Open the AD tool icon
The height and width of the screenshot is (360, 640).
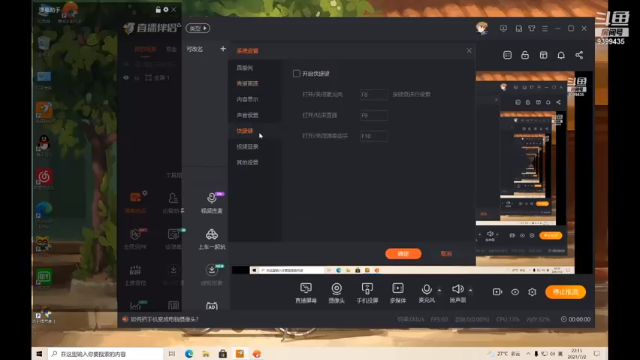(x=212, y=306)
